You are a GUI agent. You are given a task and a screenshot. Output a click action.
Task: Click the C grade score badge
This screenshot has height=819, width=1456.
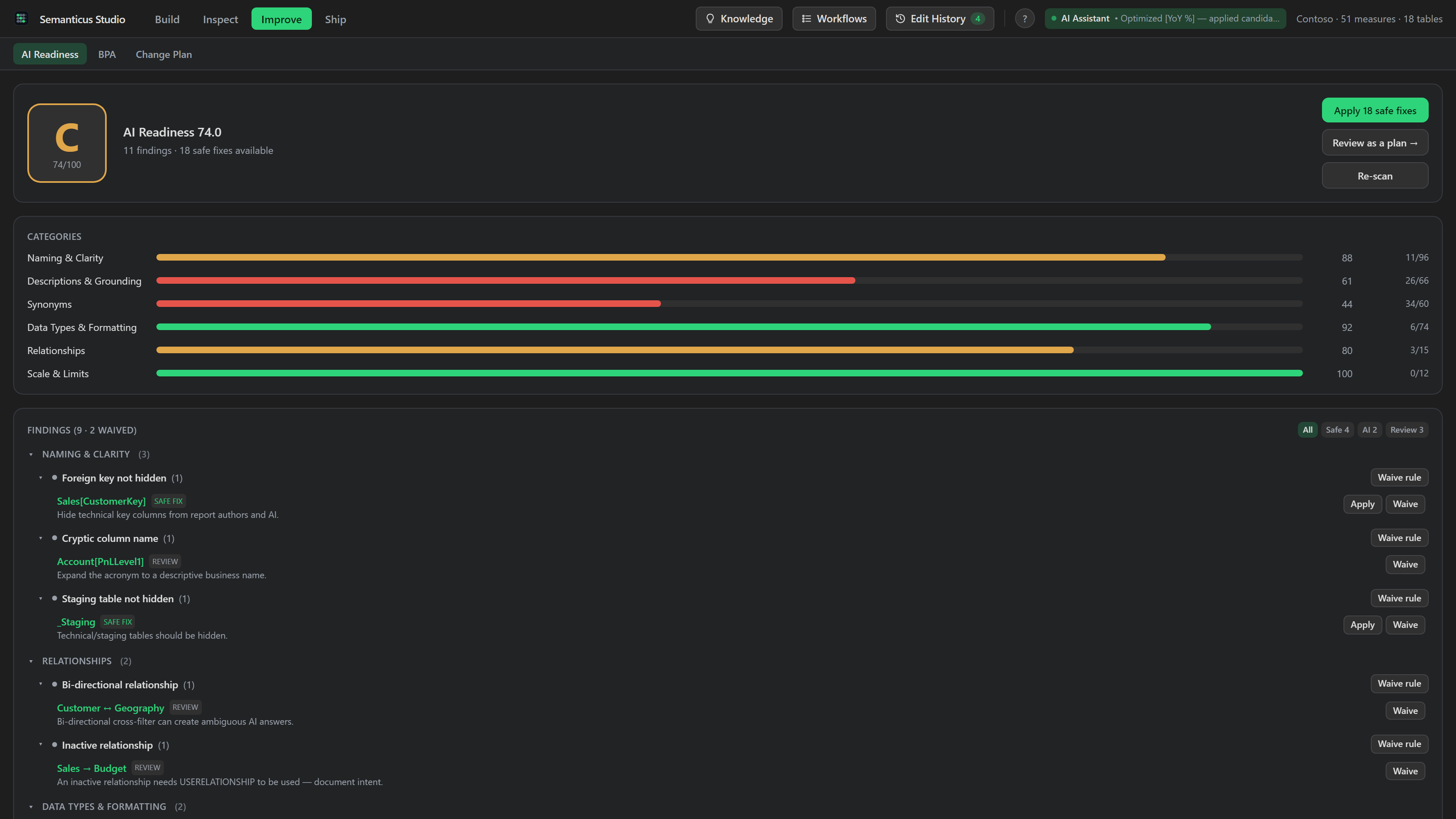pyautogui.click(x=67, y=143)
